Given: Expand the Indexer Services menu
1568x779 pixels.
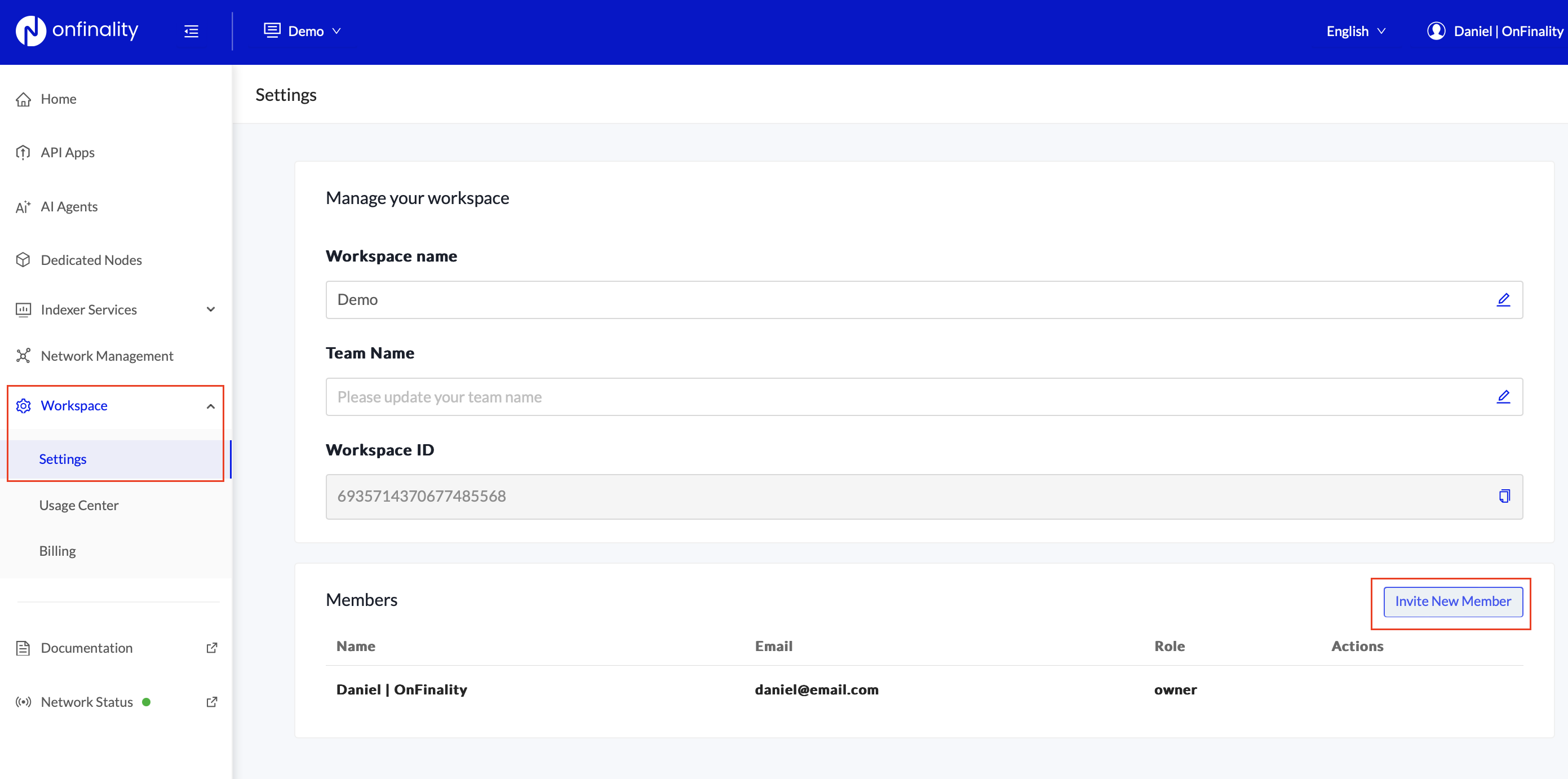Looking at the screenshot, I should pyautogui.click(x=211, y=309).
